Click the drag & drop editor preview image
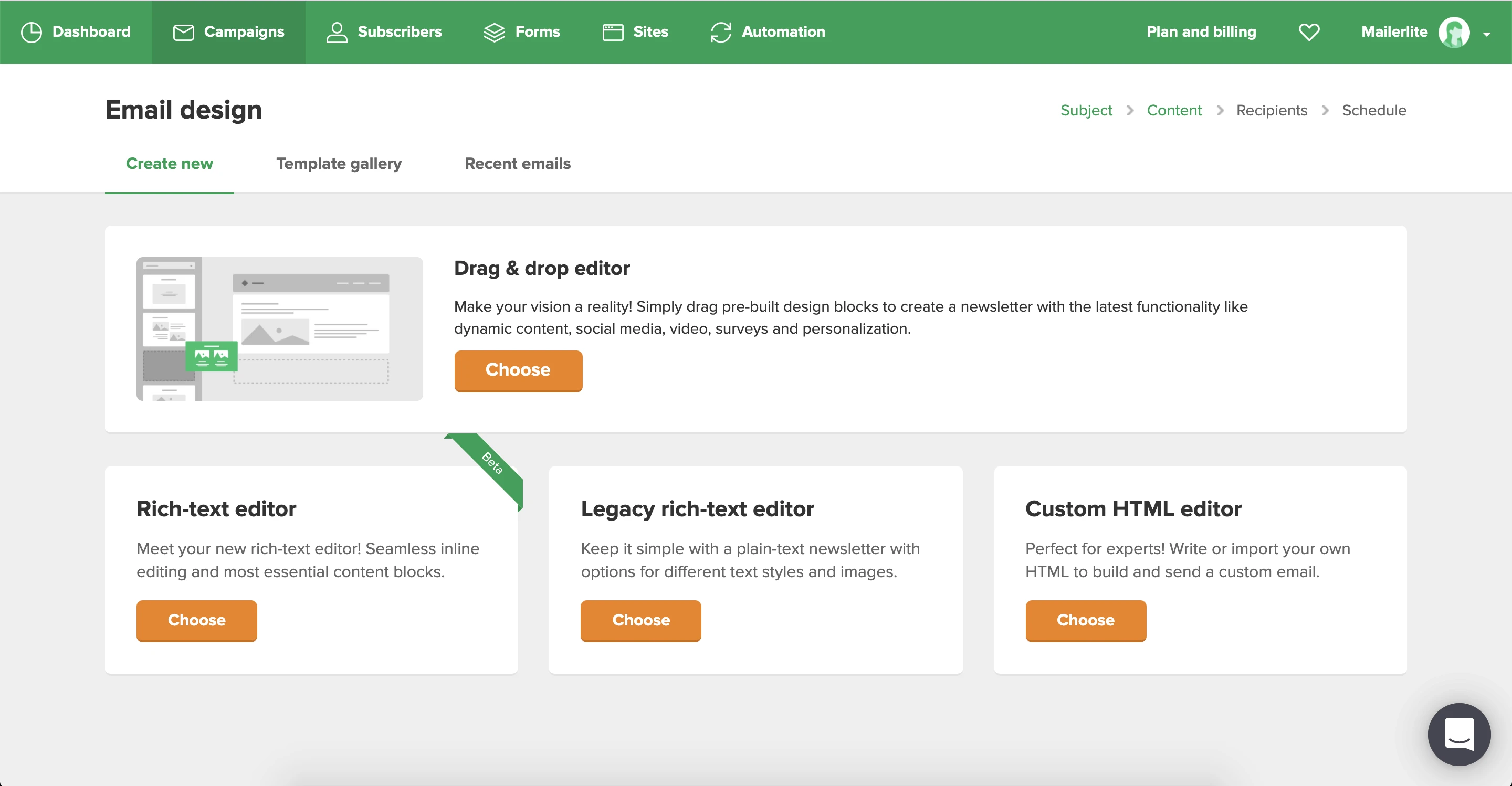This screenshot has height=786, width=1512. (279, 328)
